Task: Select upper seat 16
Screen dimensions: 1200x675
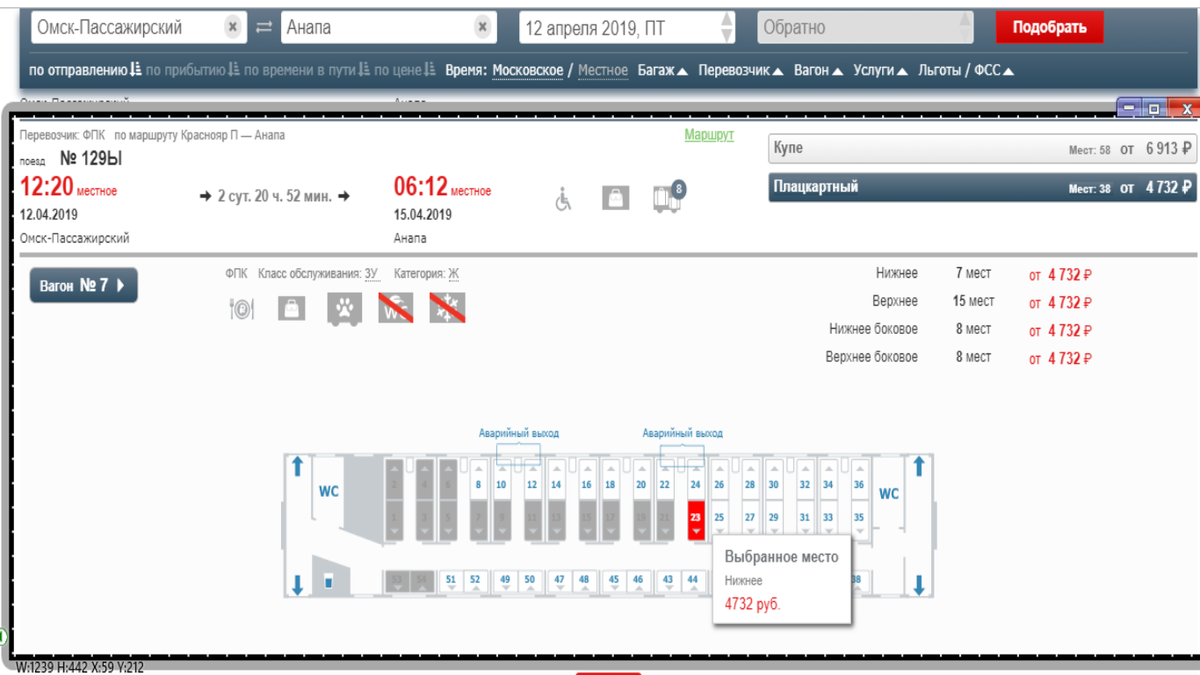Action: point(587,479)
